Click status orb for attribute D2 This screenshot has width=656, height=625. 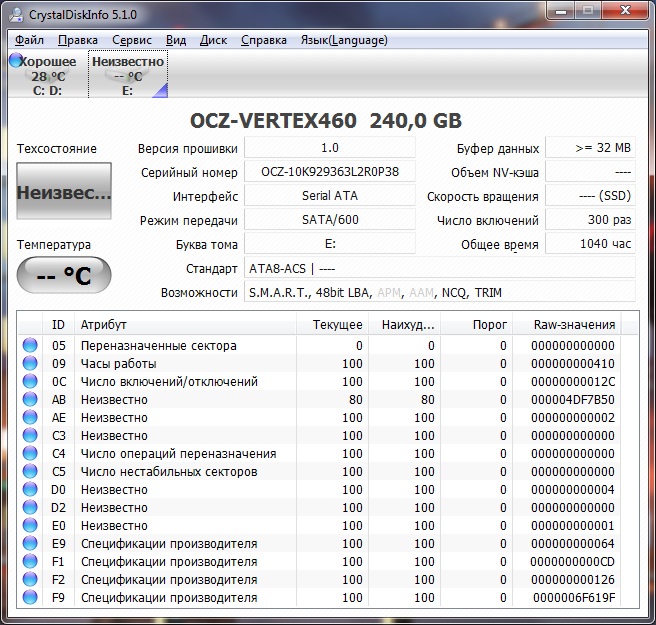tap(30, 507)
